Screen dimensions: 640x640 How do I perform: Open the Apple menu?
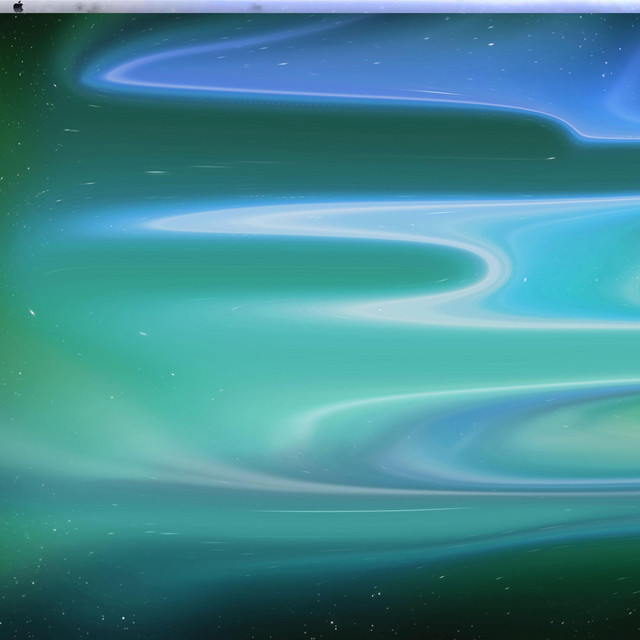coord(18,6)
